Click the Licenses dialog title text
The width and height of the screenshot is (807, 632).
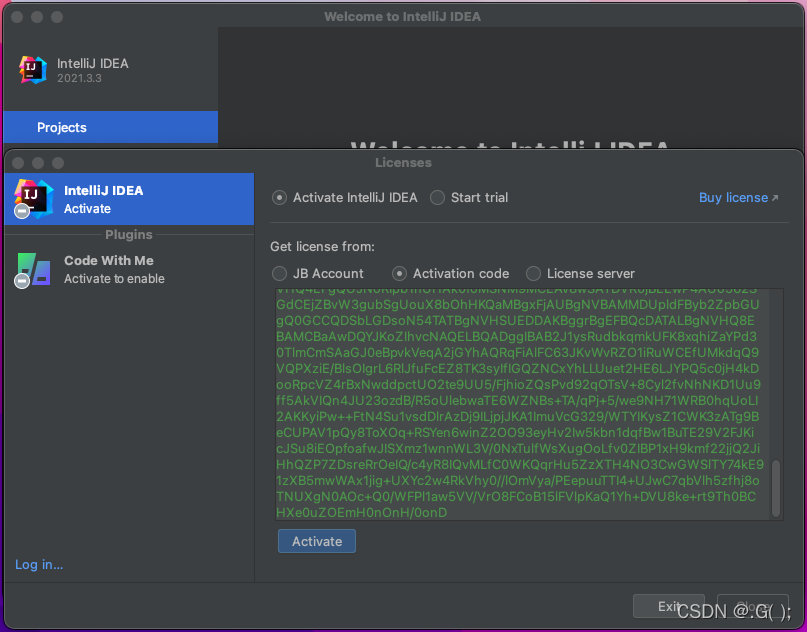(404, 163)
